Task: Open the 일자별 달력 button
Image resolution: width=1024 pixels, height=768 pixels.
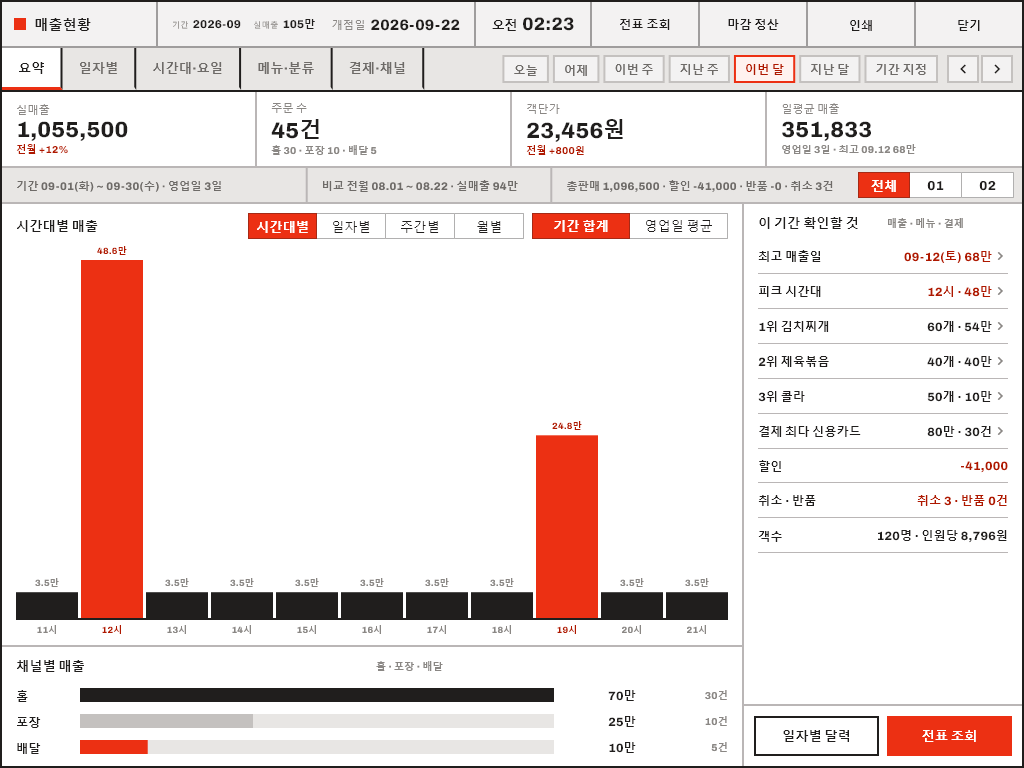Action: click(x=816, y=736)
